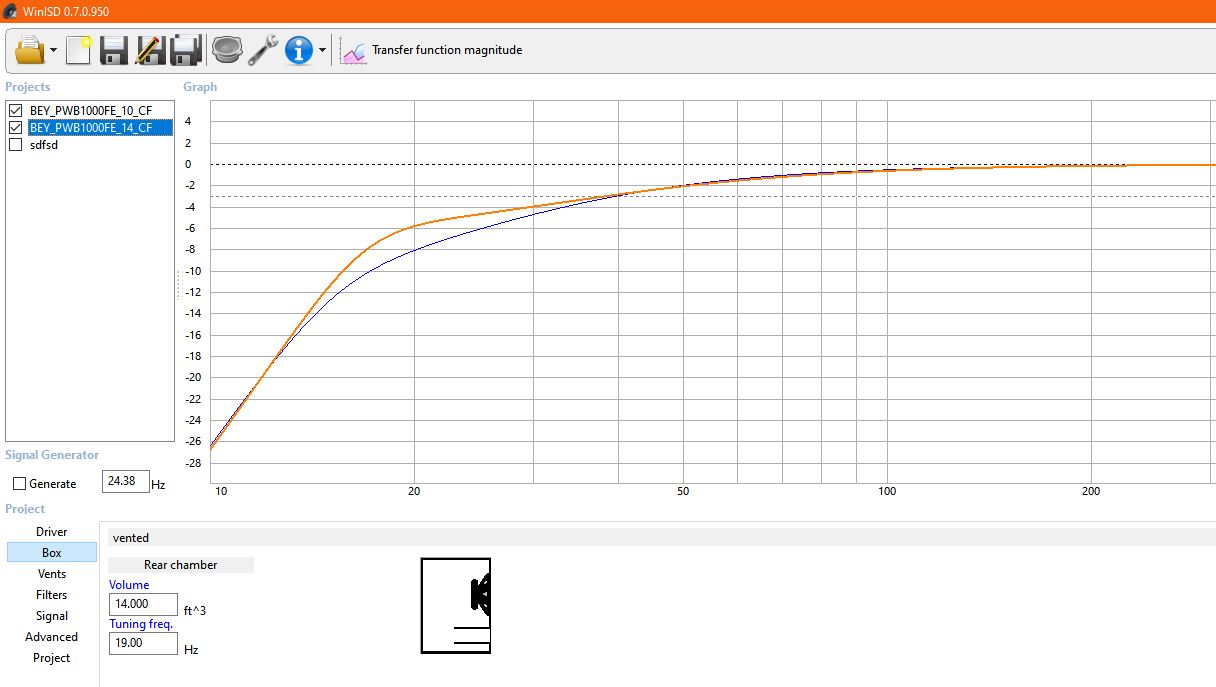Click the Hz unit beside tuning frequency

coord(191,649)
